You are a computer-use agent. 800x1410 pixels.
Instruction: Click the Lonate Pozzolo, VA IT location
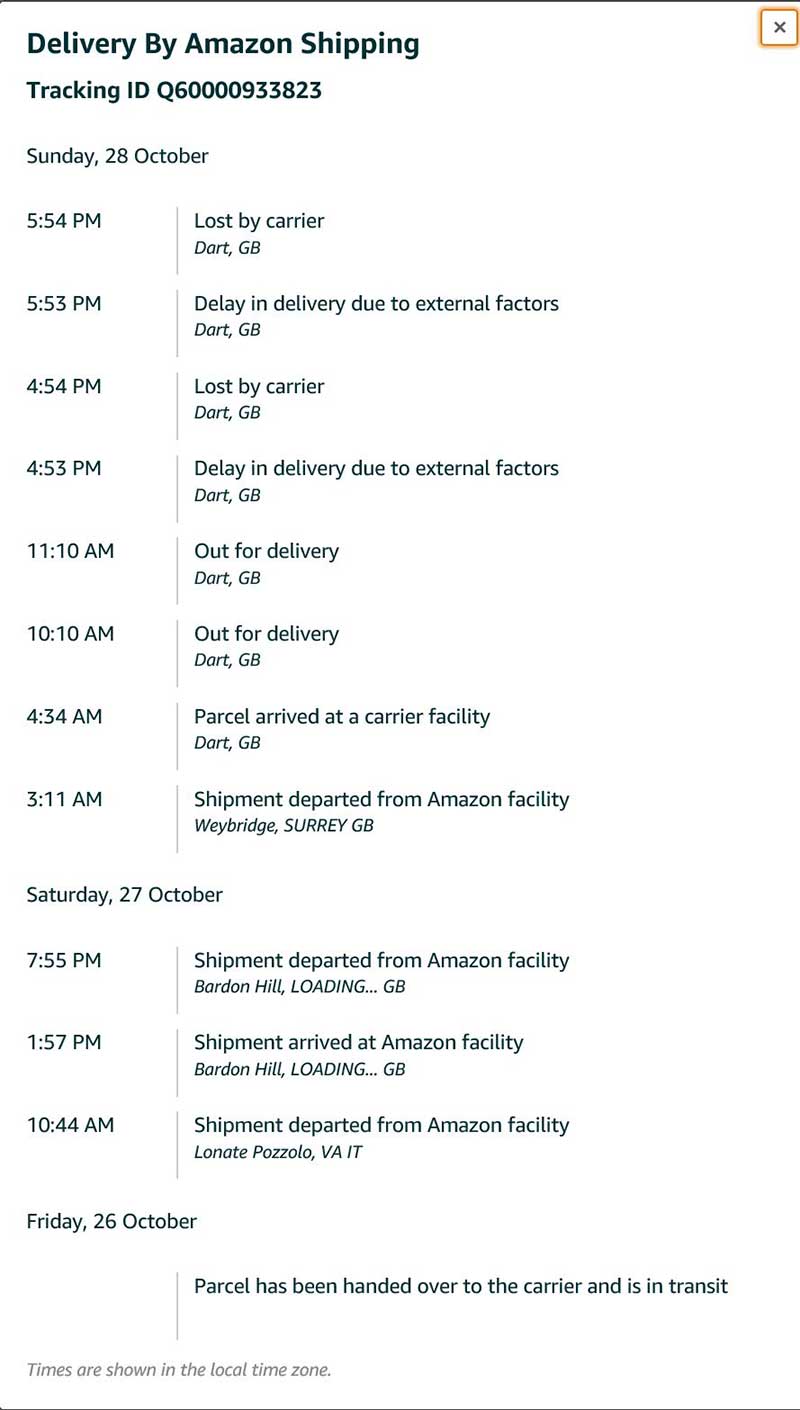pos(278,1152)
